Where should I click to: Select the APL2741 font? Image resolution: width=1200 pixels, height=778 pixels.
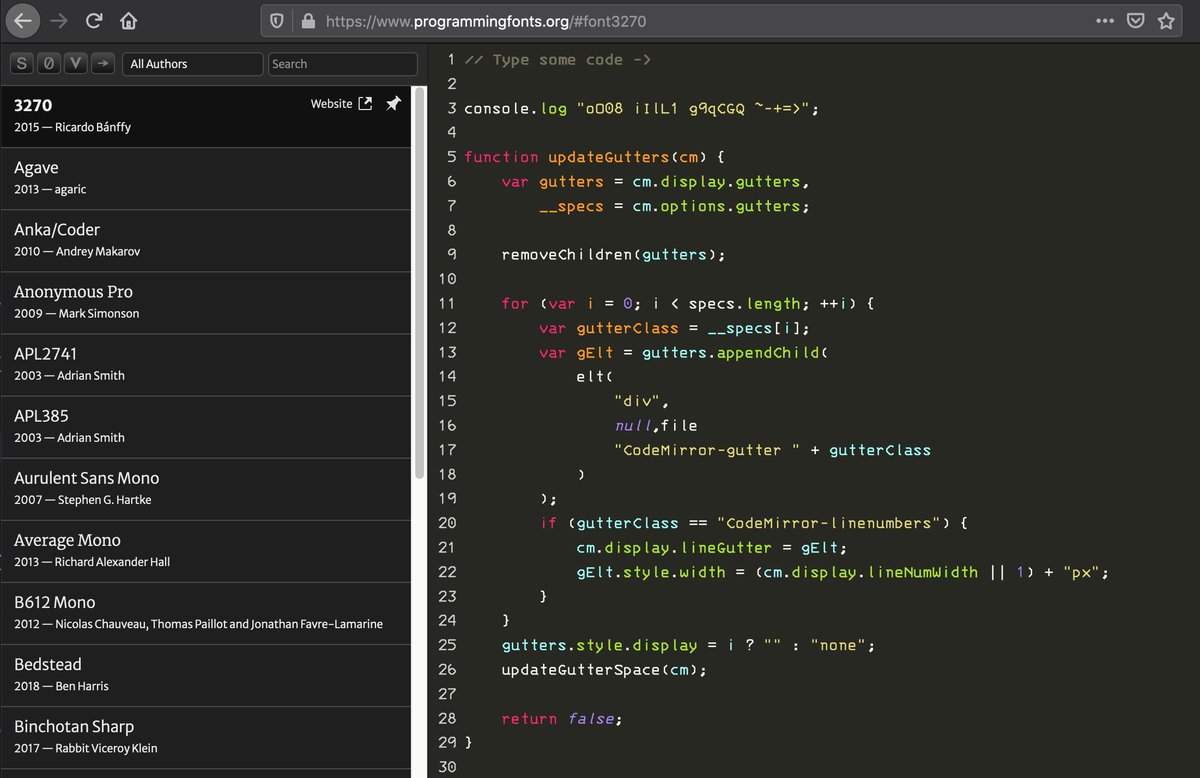[x=206, y=364]
